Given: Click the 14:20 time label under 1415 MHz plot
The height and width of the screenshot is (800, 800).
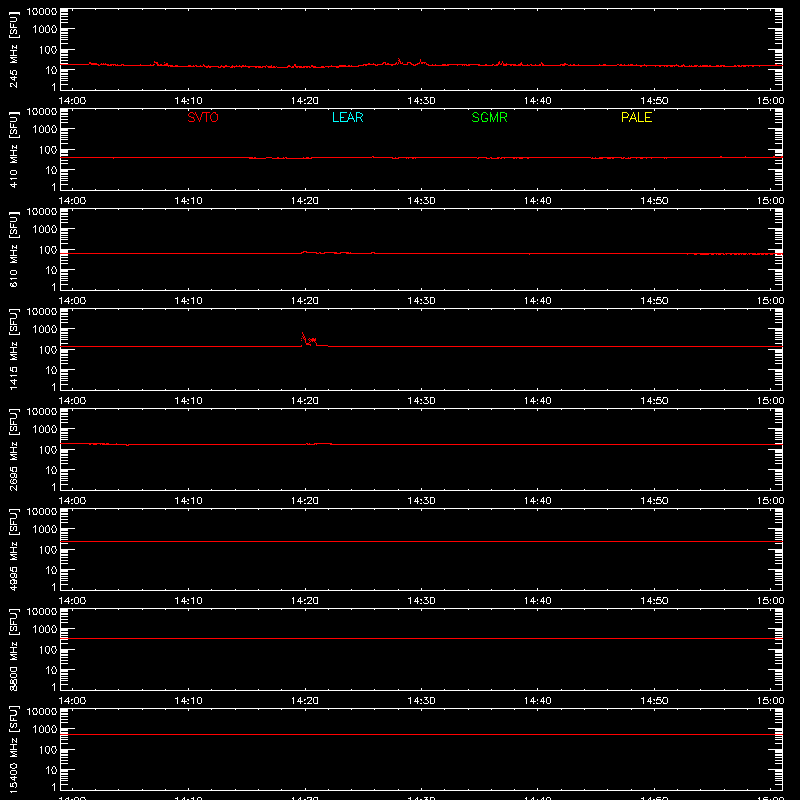Looking at the screenshot, I should click(x=305, y=401).
